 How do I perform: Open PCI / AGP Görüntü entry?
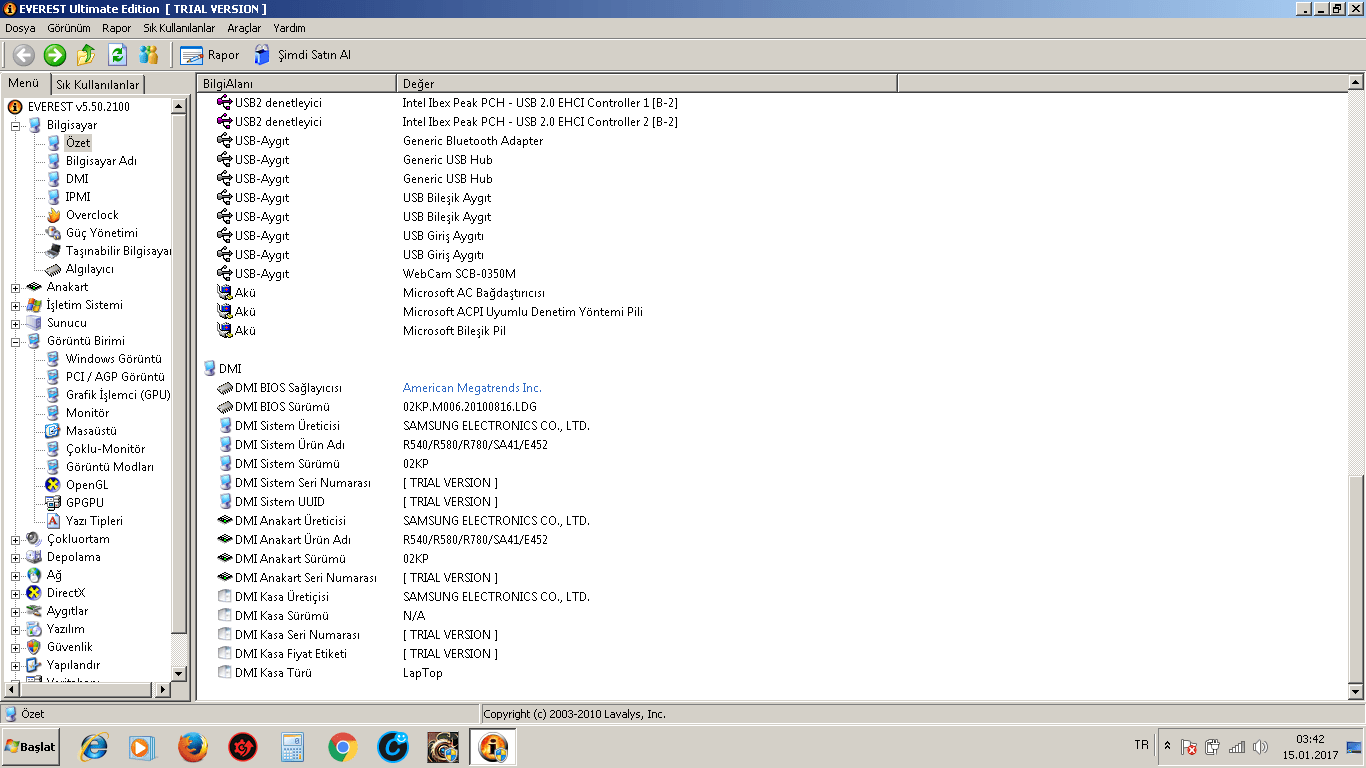click(115, 377)
